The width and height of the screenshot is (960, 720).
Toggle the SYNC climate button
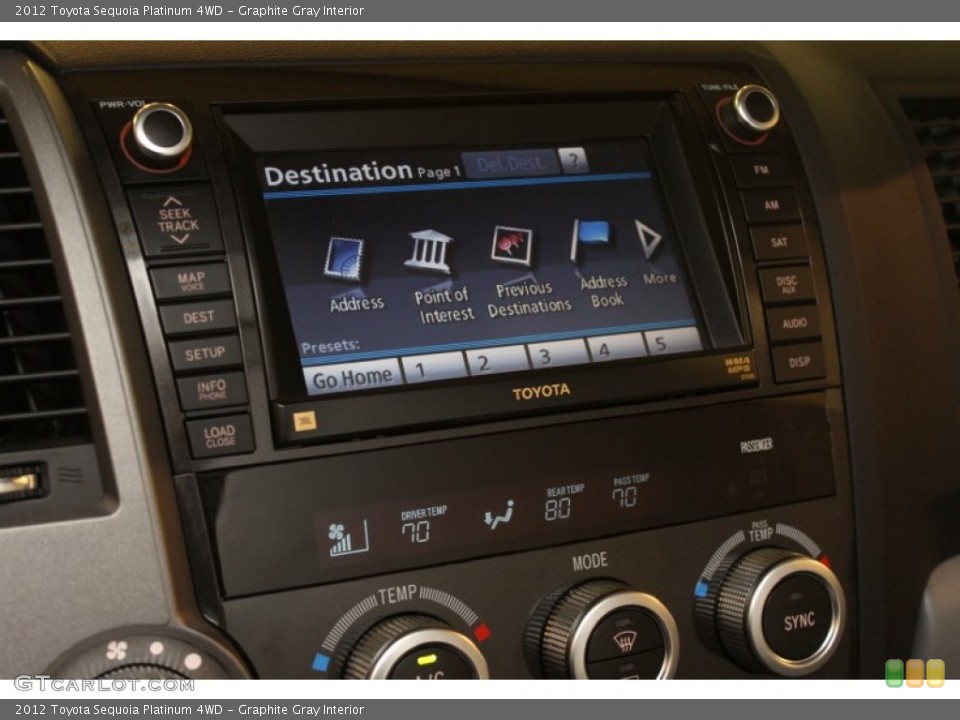tap(799, 620)
